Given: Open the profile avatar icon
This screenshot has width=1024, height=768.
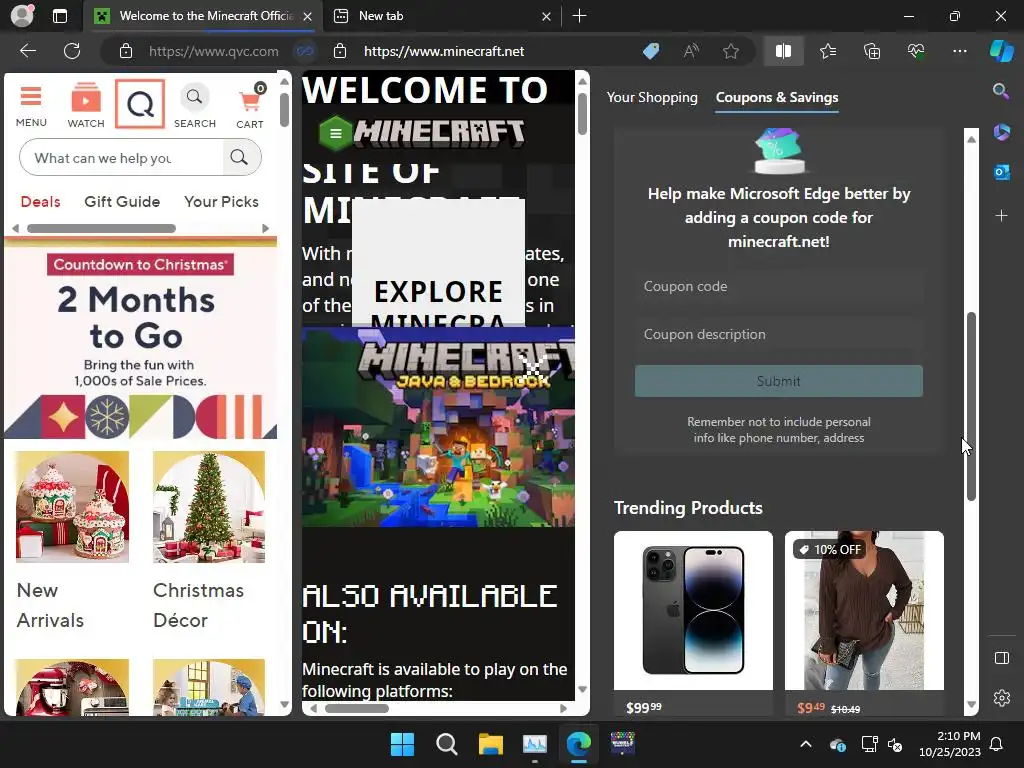Looking at the screenshot, I should coord(22,16).
